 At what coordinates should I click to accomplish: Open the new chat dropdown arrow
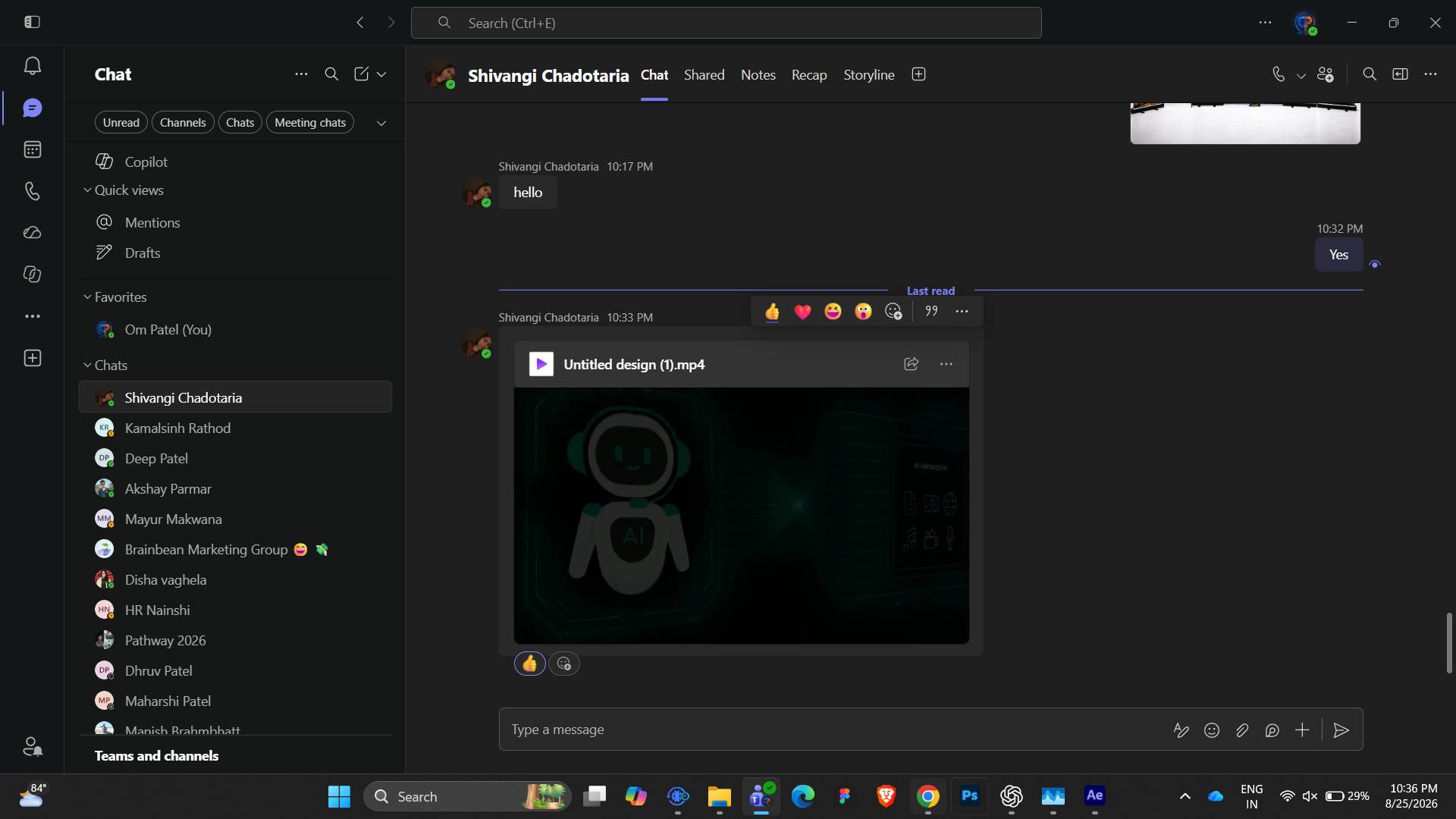coord(381,74)
